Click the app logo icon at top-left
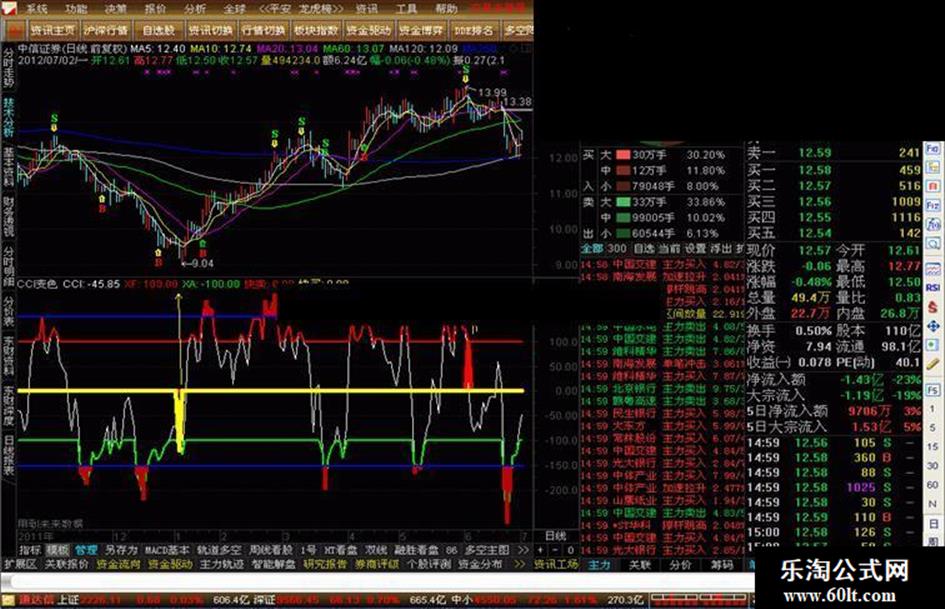The image size is (945, 609). [x=9, y=8]
